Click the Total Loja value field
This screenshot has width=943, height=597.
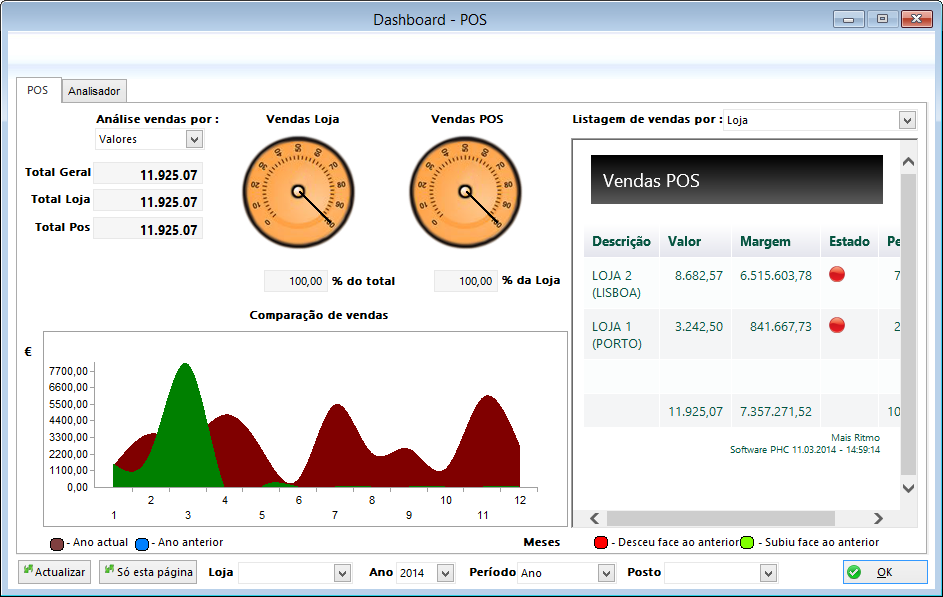148,201
